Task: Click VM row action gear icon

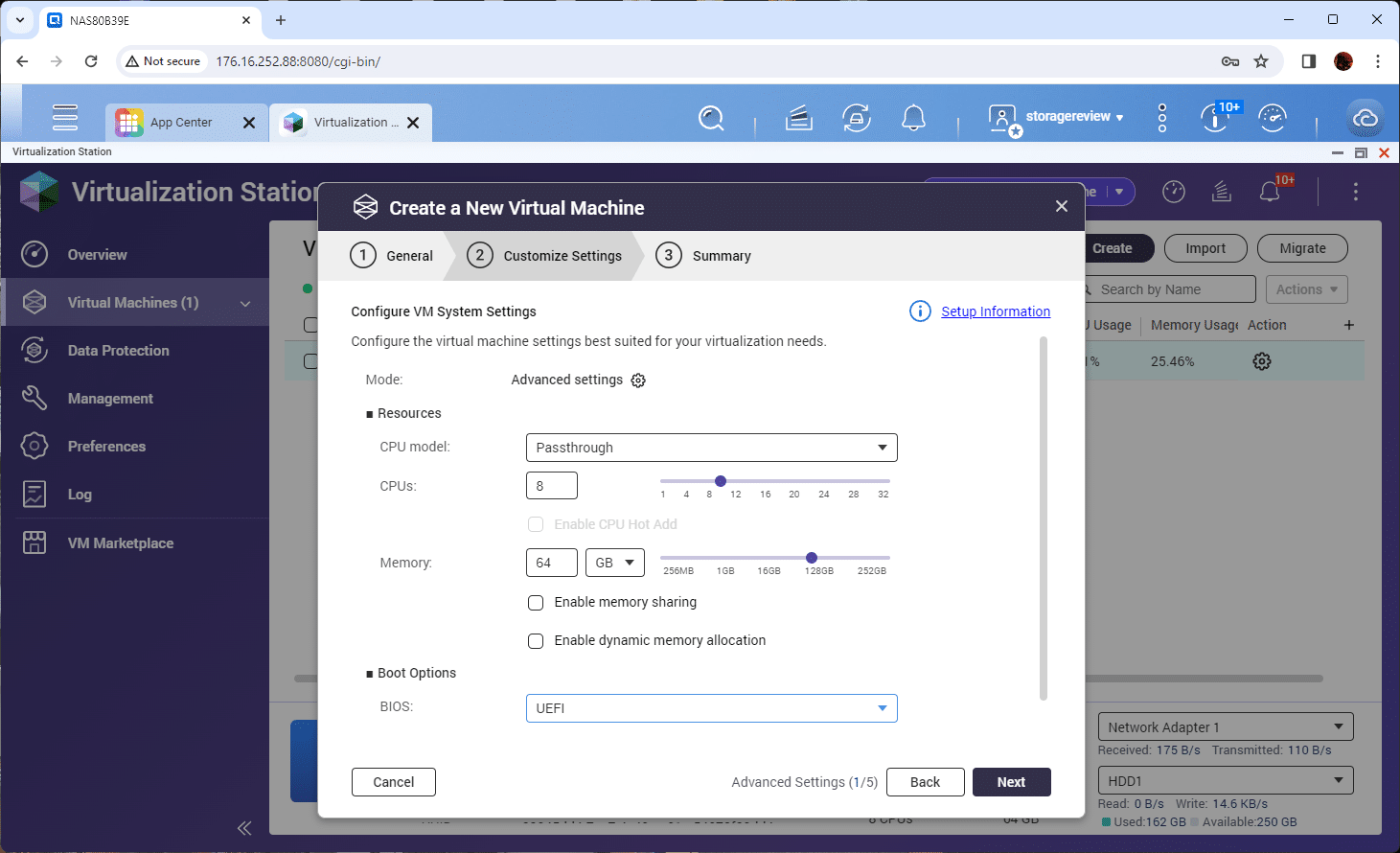Action: click(x=1262, y=361)
